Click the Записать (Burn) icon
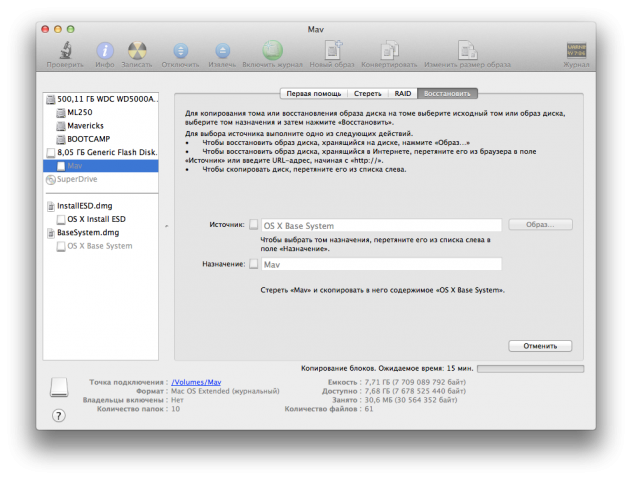Screen dimensions: 632x480 [x=138, y=50]
